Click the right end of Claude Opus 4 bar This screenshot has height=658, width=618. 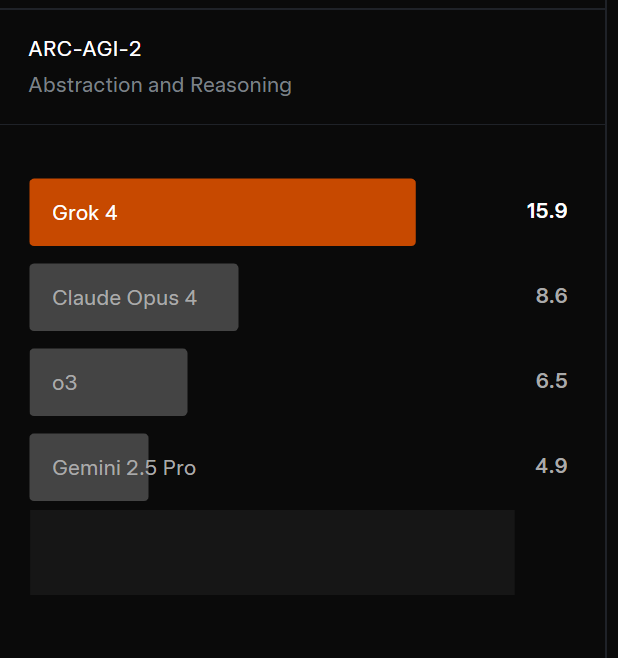tap(232, 297)
